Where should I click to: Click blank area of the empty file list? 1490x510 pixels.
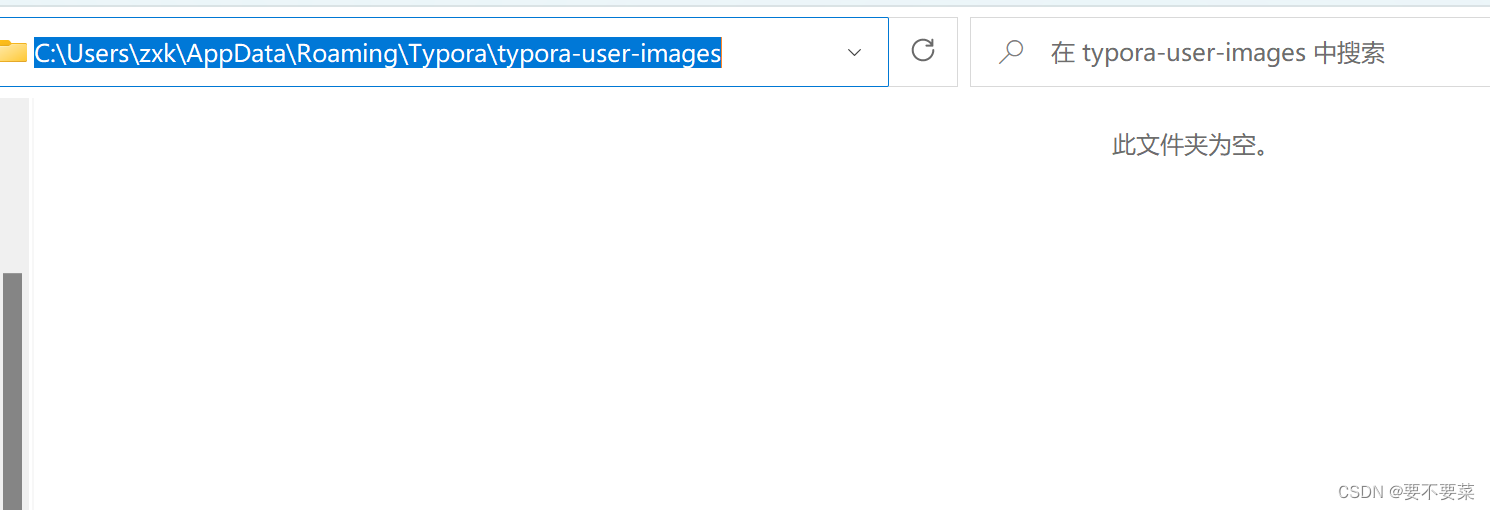tap(600, 320)
